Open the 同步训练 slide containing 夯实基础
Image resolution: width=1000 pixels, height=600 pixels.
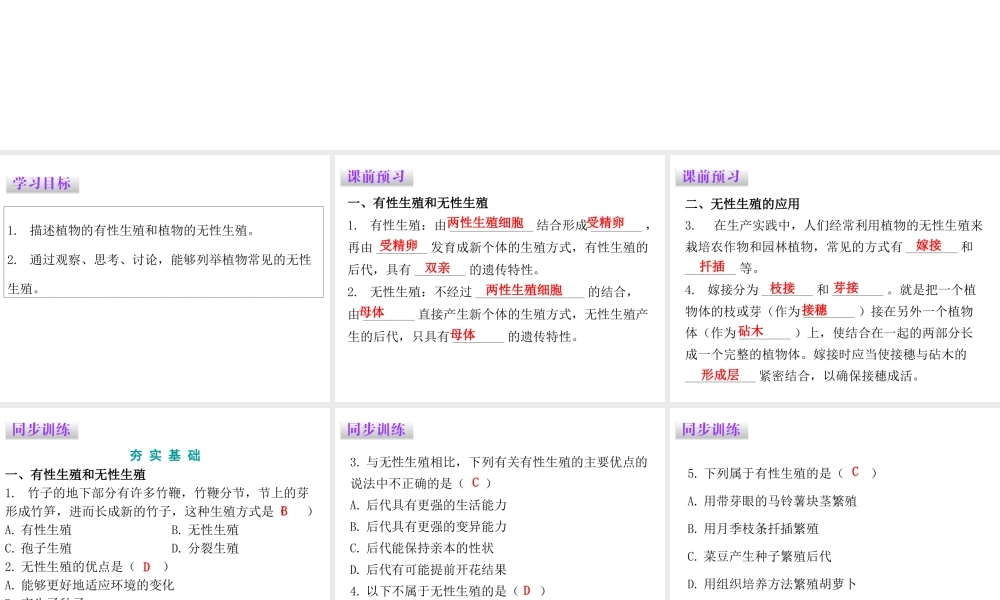point(165,504)
